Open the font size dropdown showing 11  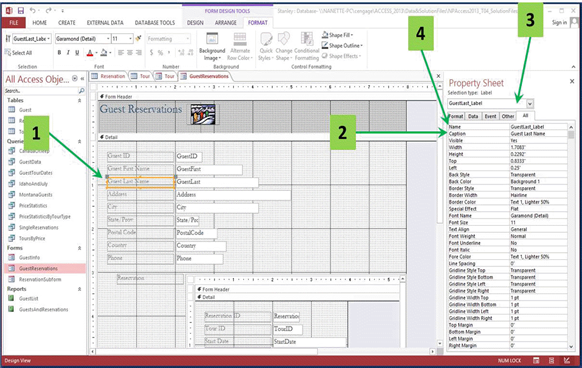tap(130, 39)
